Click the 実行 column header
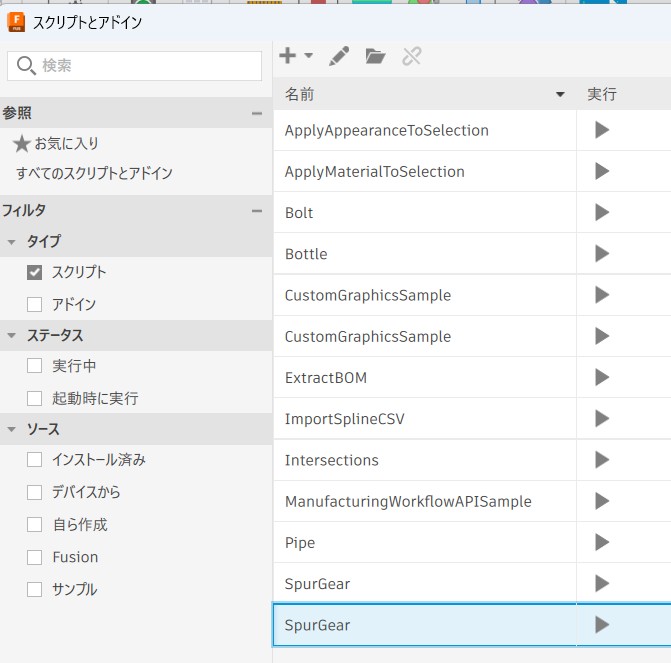The image size is (671, 663). point(602,94)
